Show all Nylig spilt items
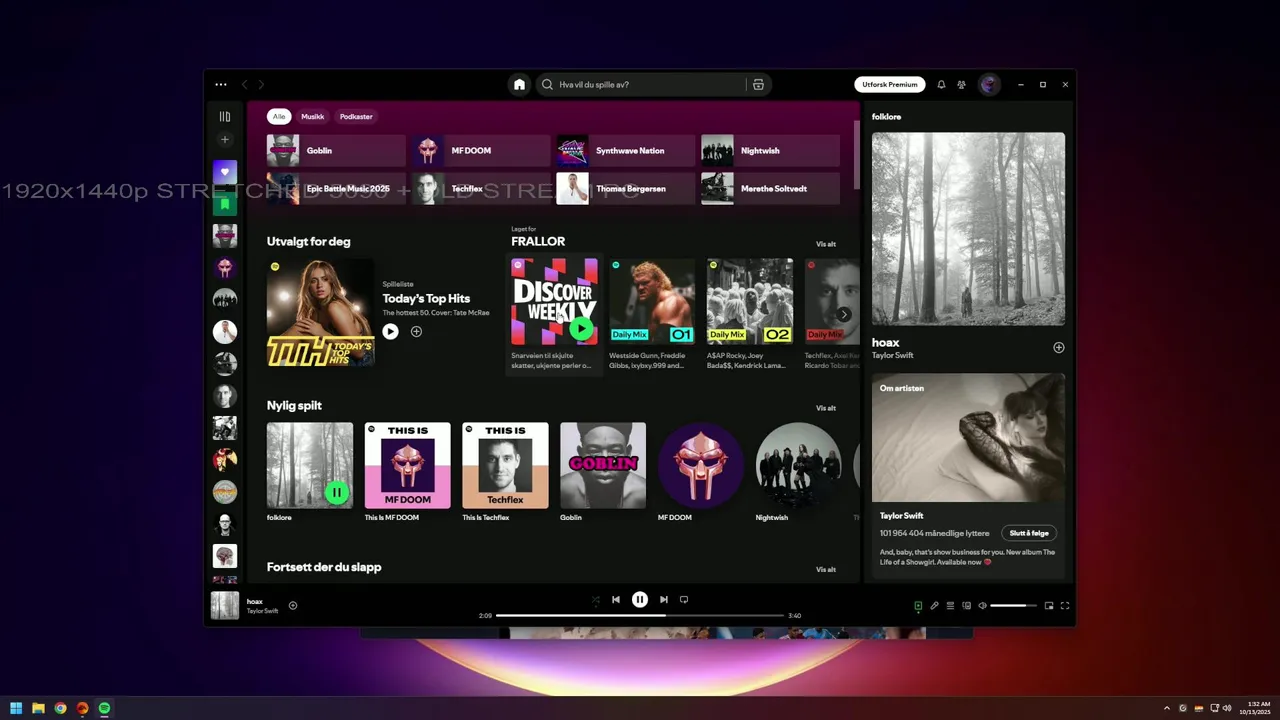 click(x=826, y=408)
